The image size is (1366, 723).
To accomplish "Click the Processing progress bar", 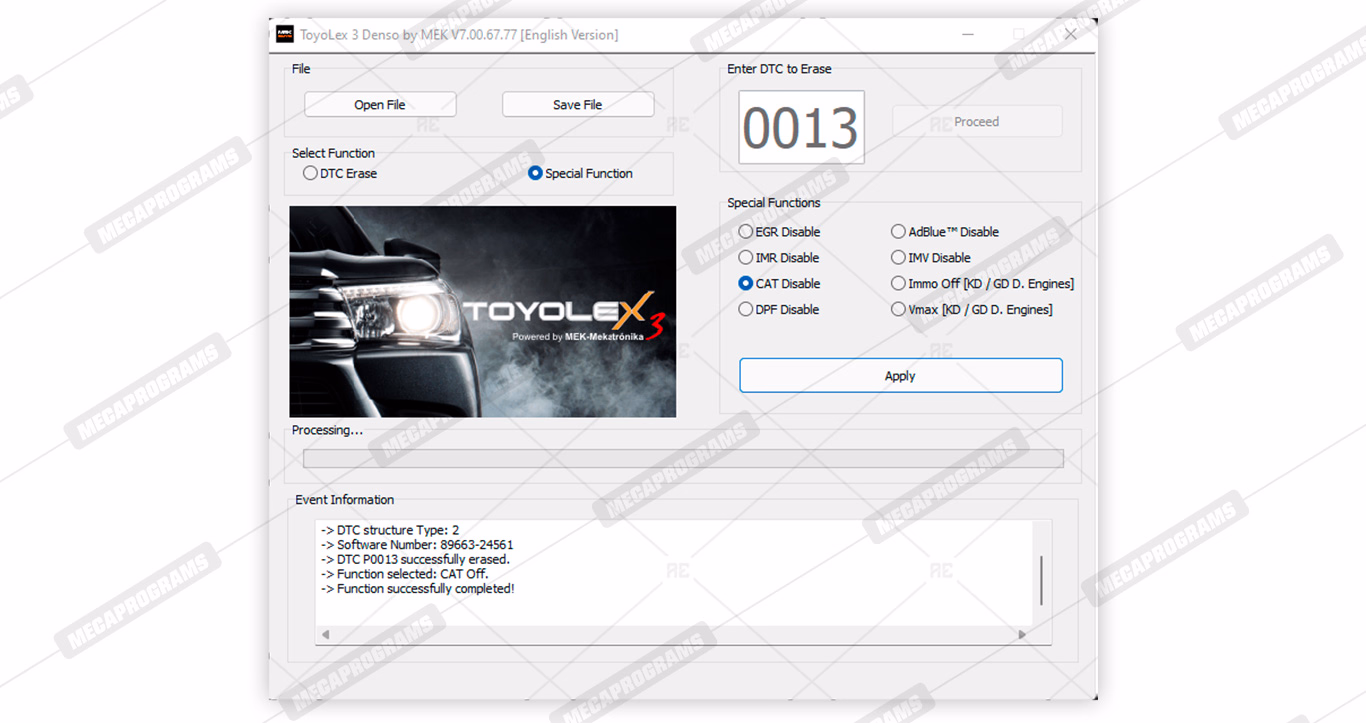I will [x=683, y=459].
